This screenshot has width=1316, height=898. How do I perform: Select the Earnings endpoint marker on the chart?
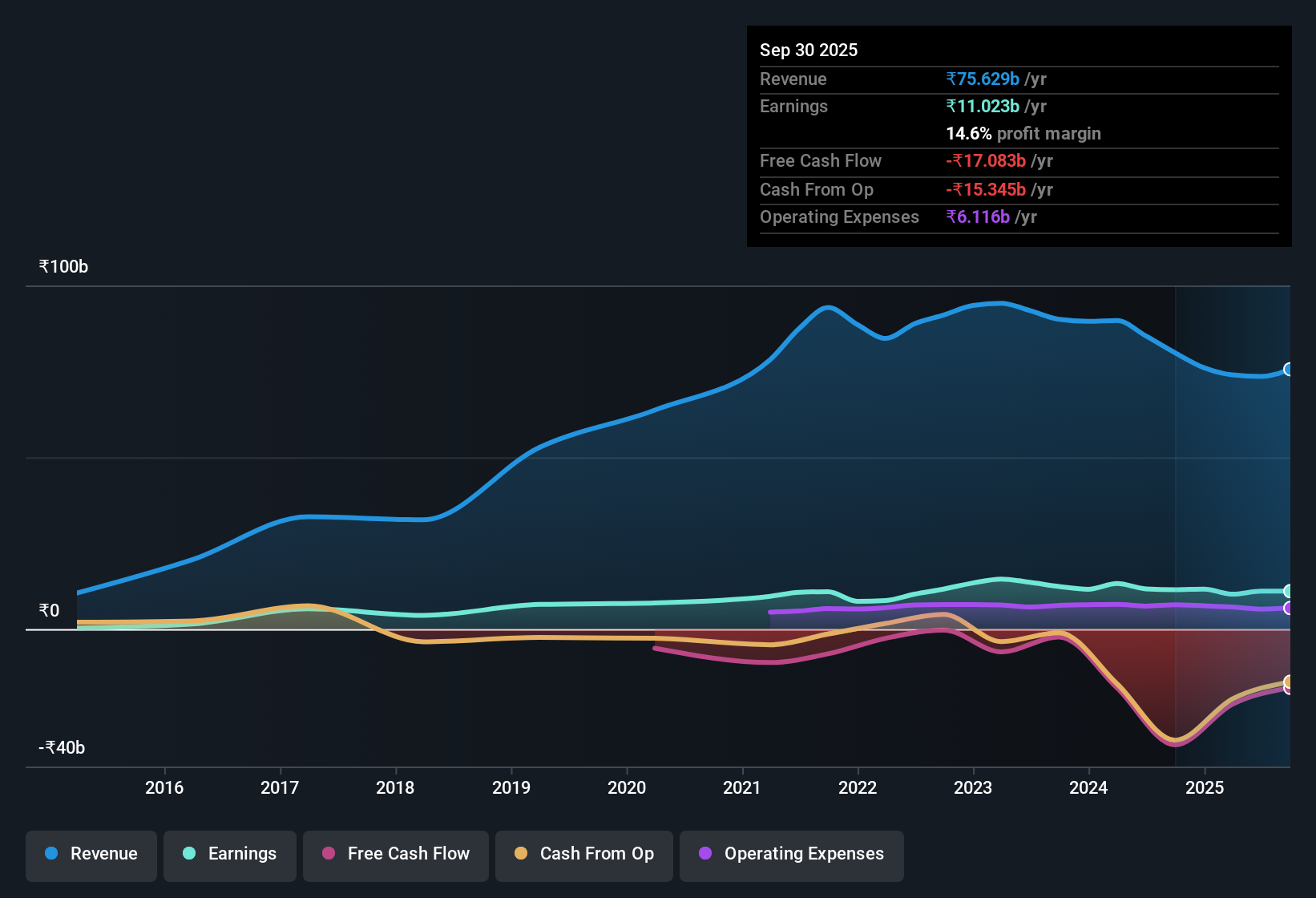1289,592
